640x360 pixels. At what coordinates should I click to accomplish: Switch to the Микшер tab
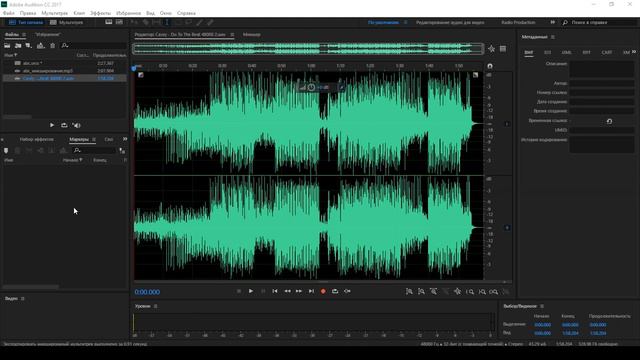[251, 35]
